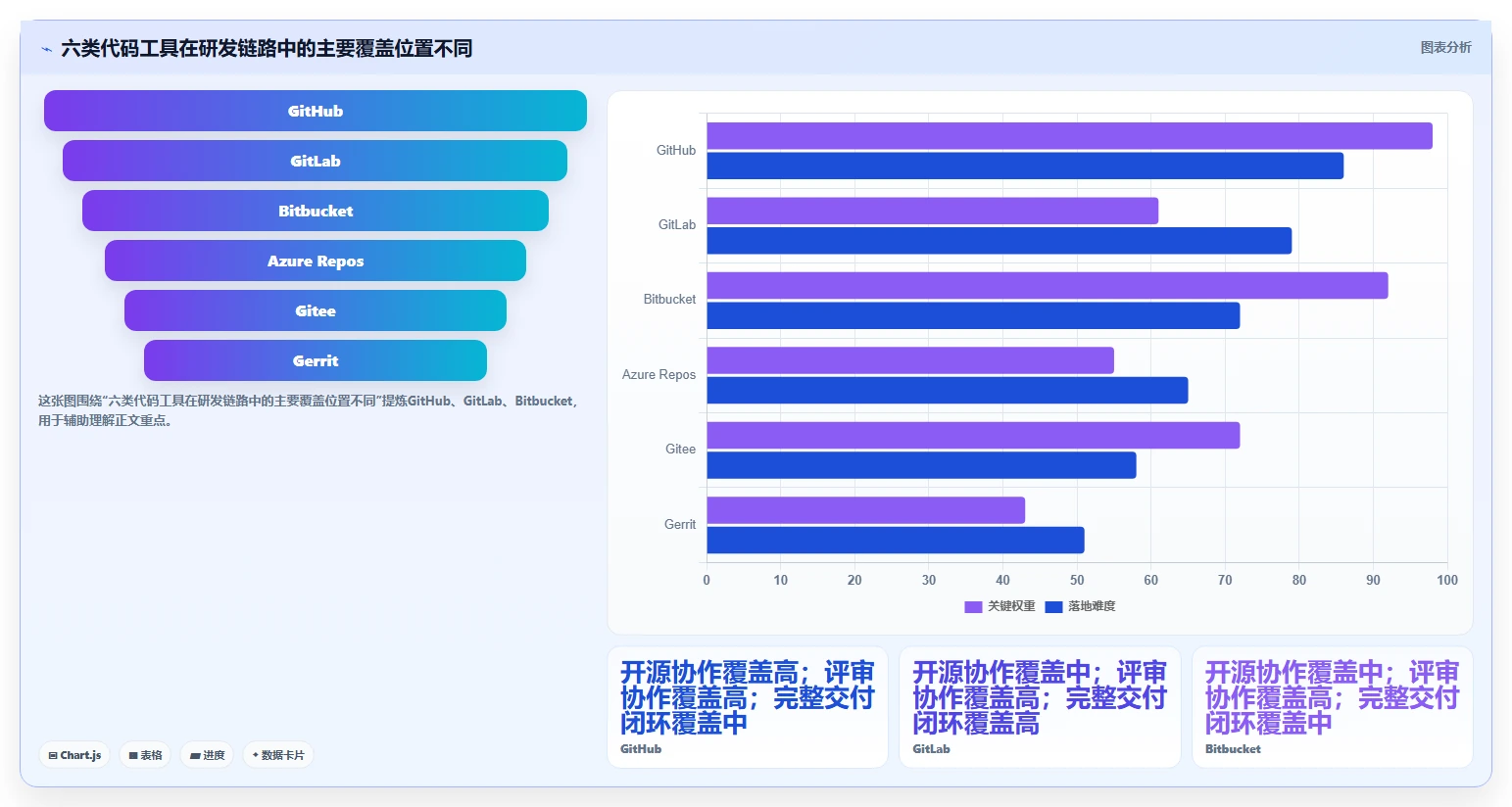
Task: Click the Azure Repos blue bar
Action: click(x=947, y=390)
